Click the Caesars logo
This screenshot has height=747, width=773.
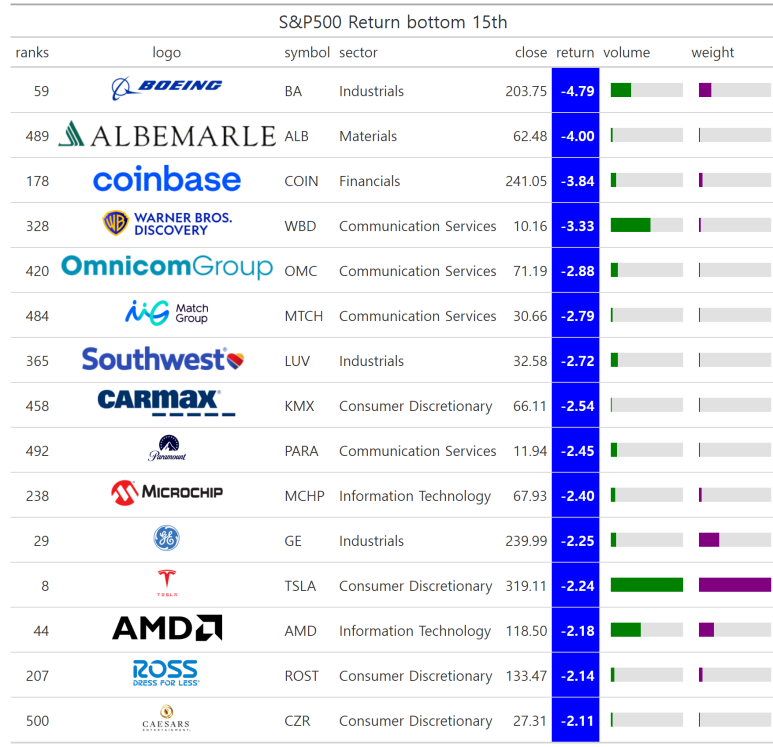[x=166, y=718]
